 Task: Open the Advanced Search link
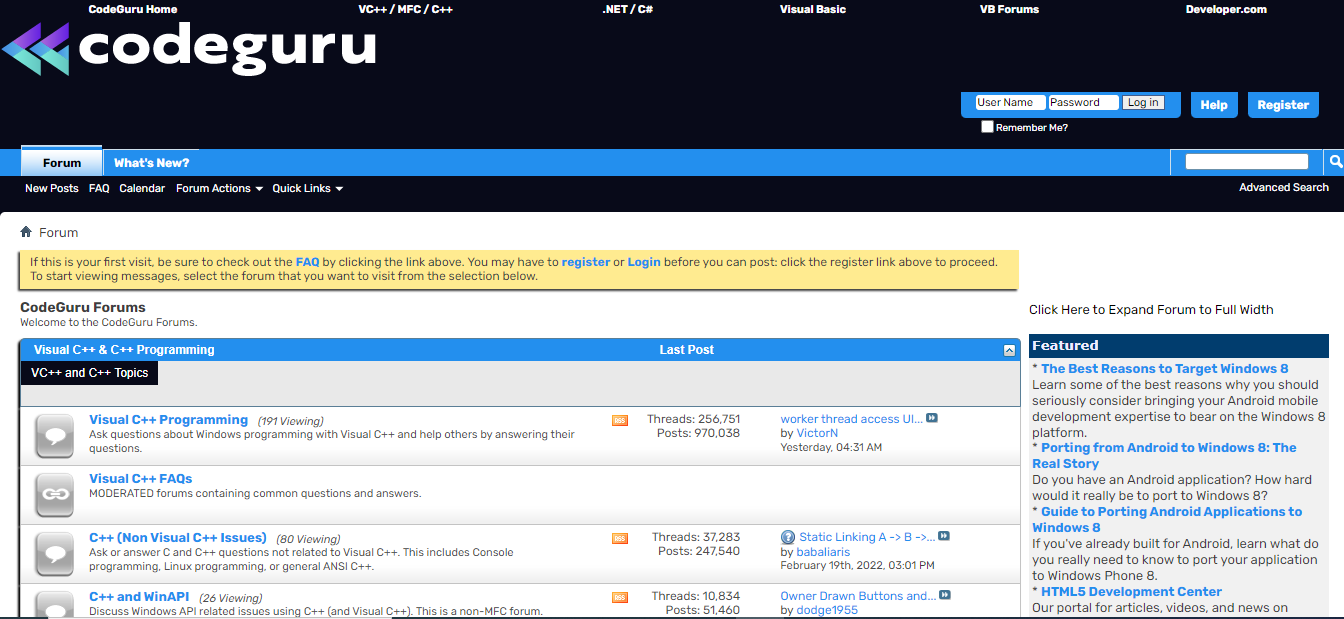pyautogui.click(x=1283, y=187)
